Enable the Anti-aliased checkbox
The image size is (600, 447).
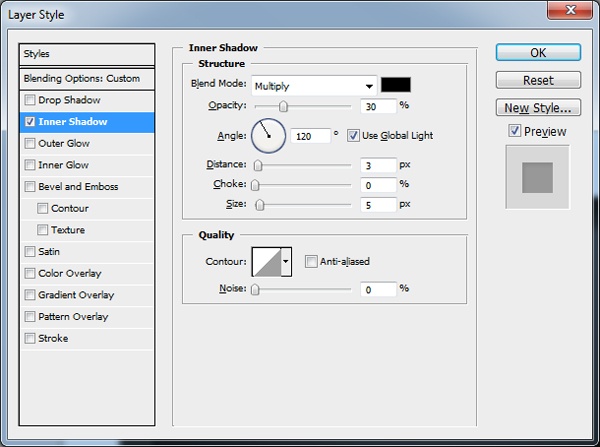(312, 262)
